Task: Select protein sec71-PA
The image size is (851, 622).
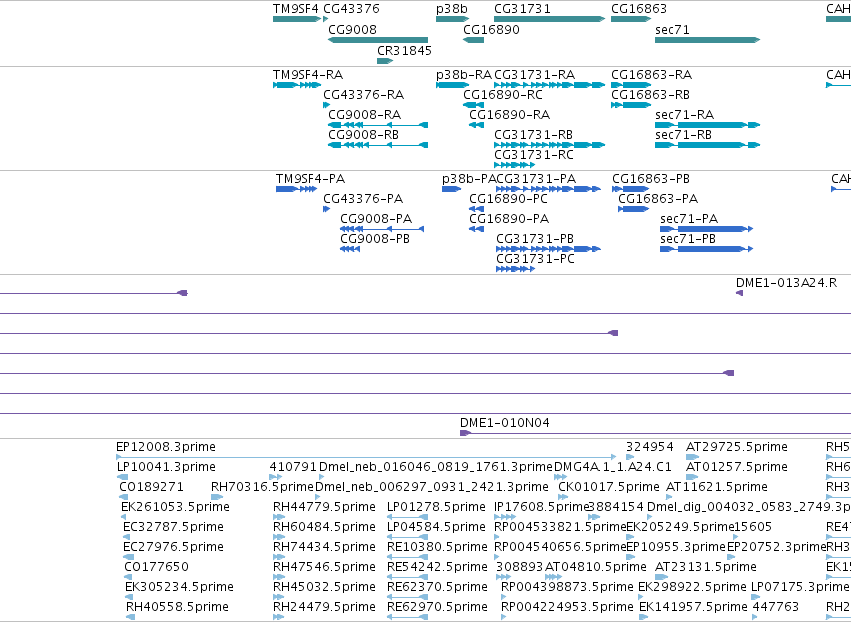Action: click(x=689, y=219)
